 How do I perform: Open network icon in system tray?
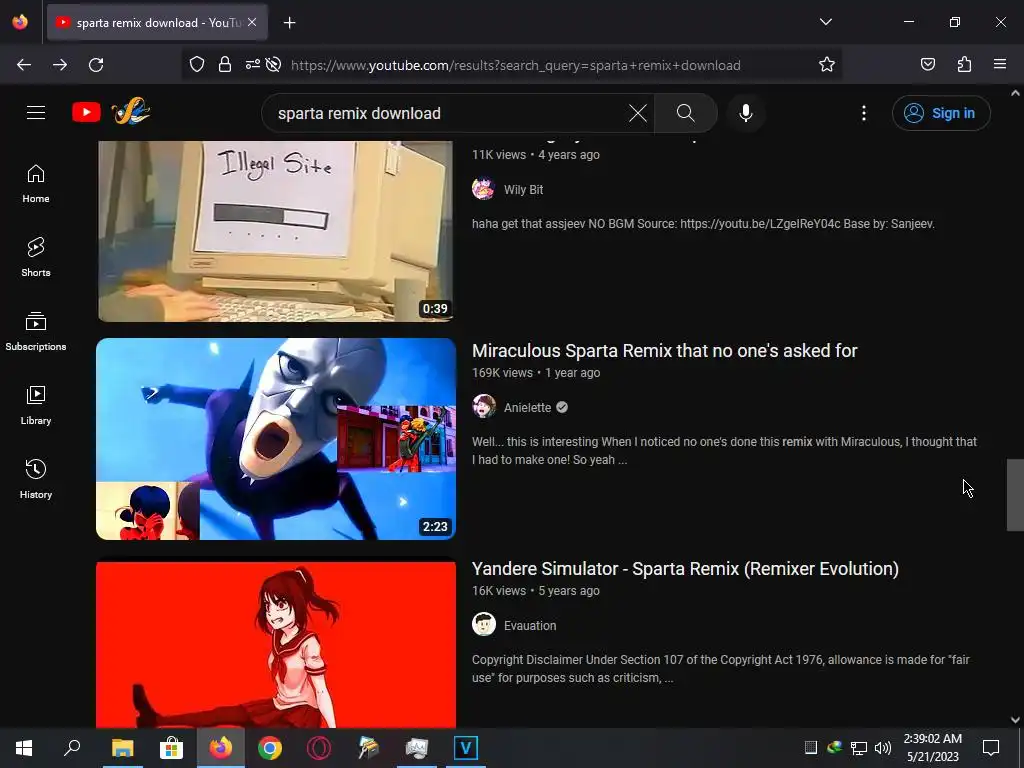tap(859, 748)
